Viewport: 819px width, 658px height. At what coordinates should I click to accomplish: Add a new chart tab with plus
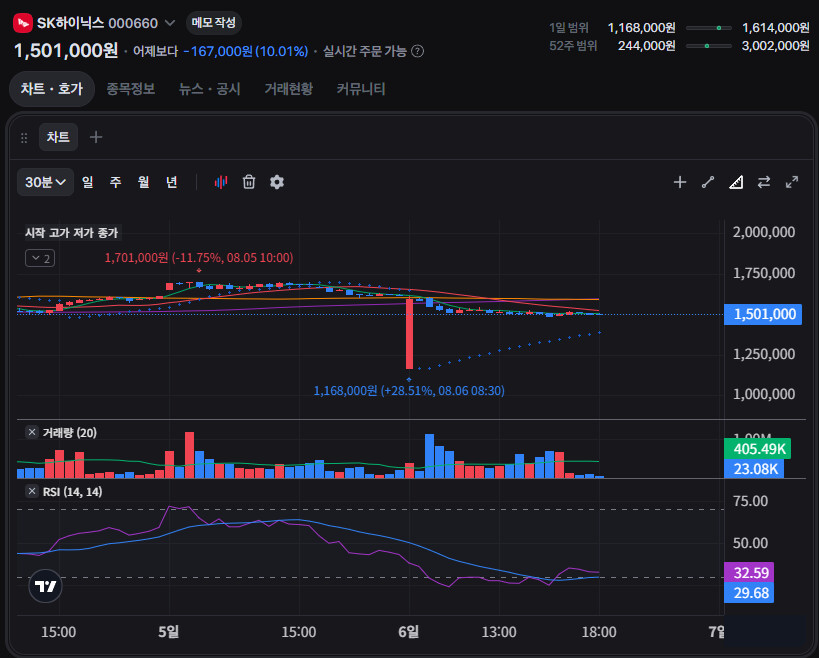[96, 137]
